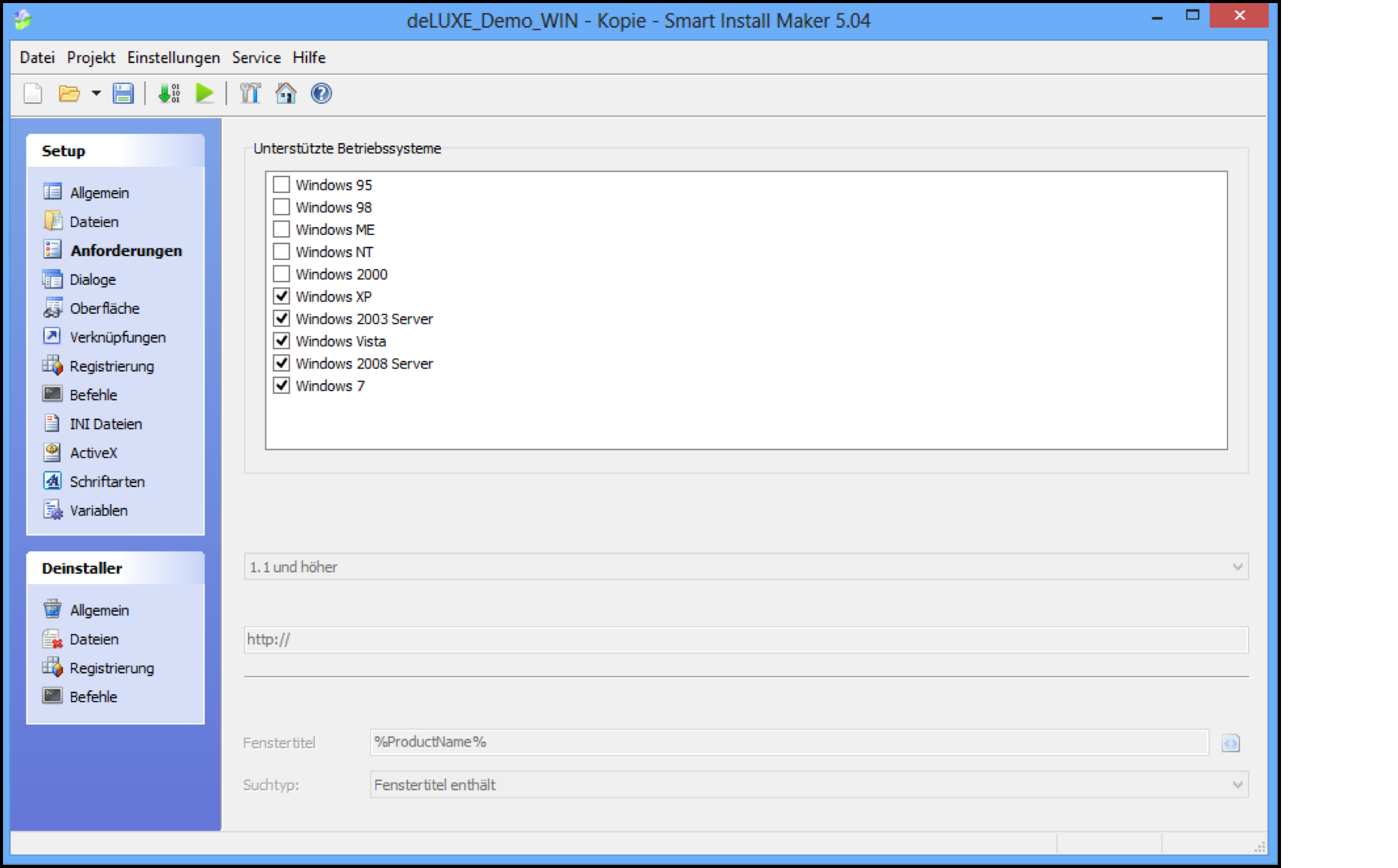The image size is (1398, 868).
Task: Open help via the blue question mark icon
Action: (x=321, y=94)
